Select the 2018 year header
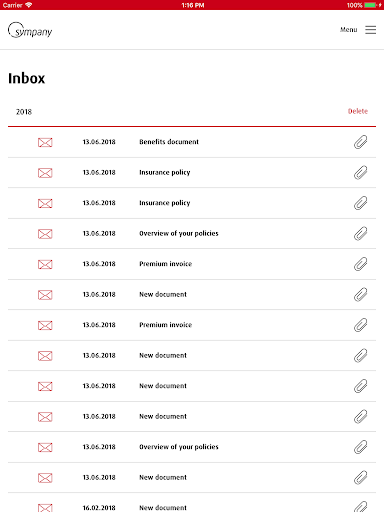This screenshot has width=384, height=512. click(24, 112)
